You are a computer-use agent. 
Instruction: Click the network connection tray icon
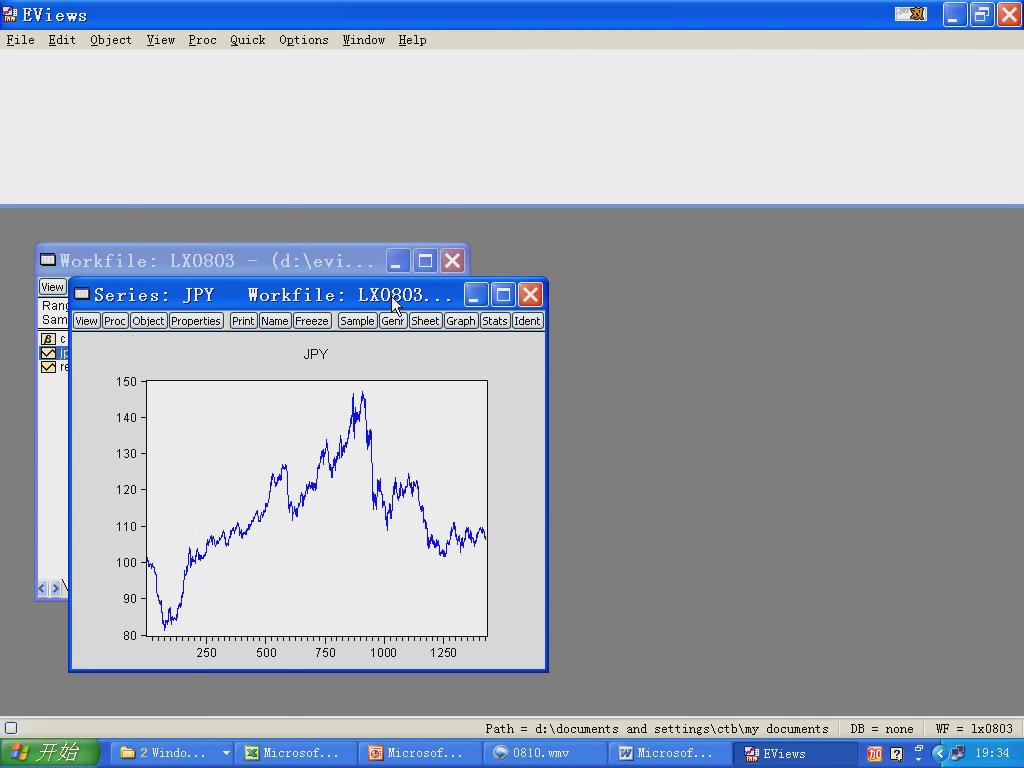tap(957, 754)
